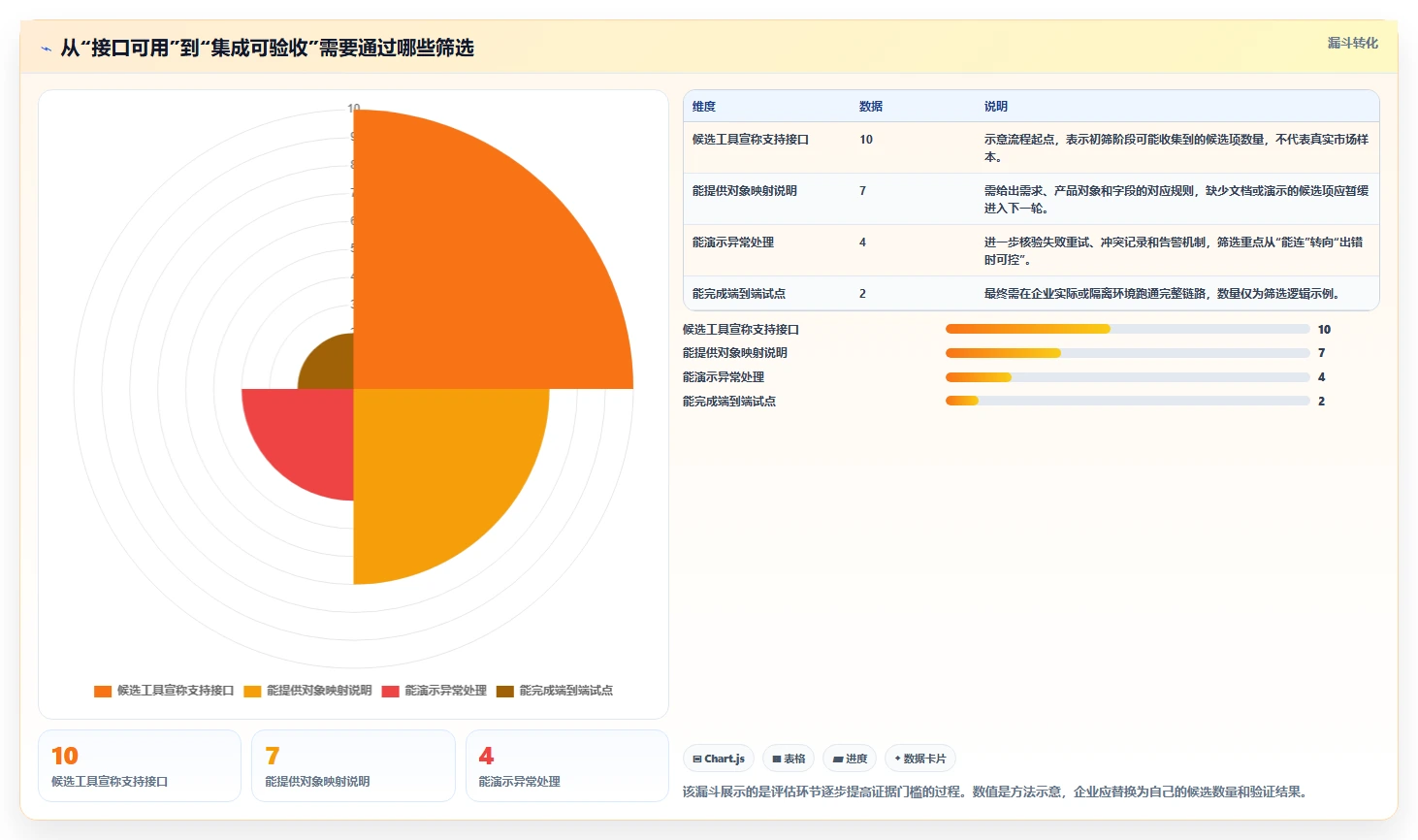This screenshot has height=840, width=1418.
Task: Click progress label 候选工具宣称支持接口
Action: 741,330
